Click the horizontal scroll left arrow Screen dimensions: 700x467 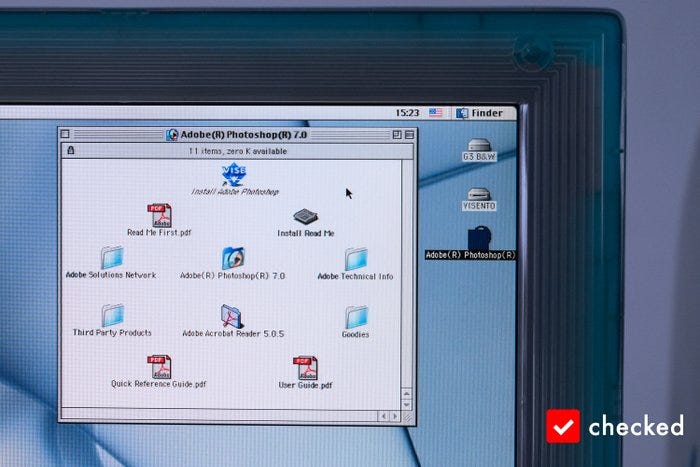click(383, 416)
